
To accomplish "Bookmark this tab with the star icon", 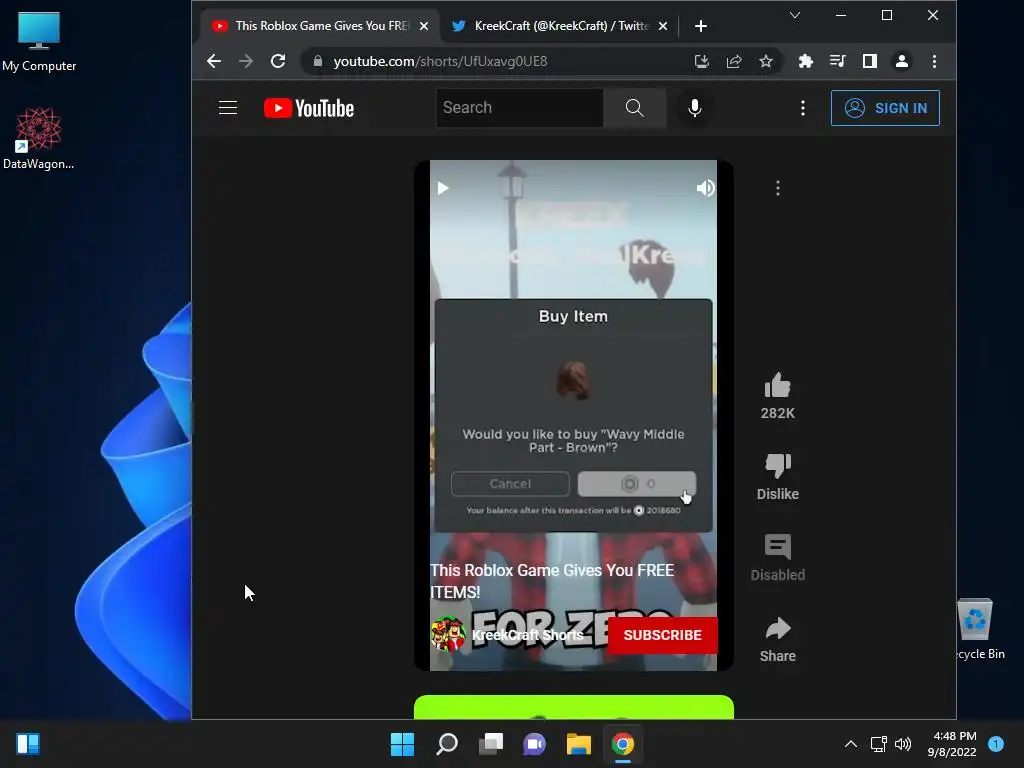I will click(x=766, y=61).
